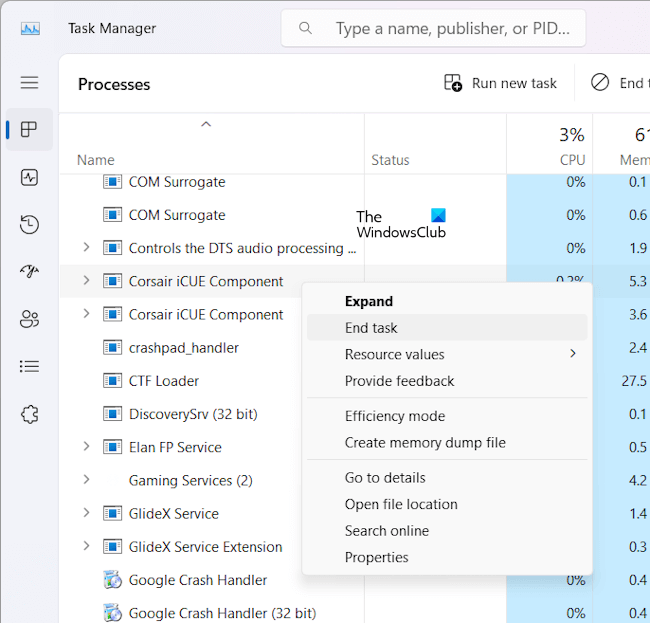Click the search box in Task Manager
Image resolution: width=650 pixels, height=623 pixels.
pyautogui.click(x=433, y=29)
